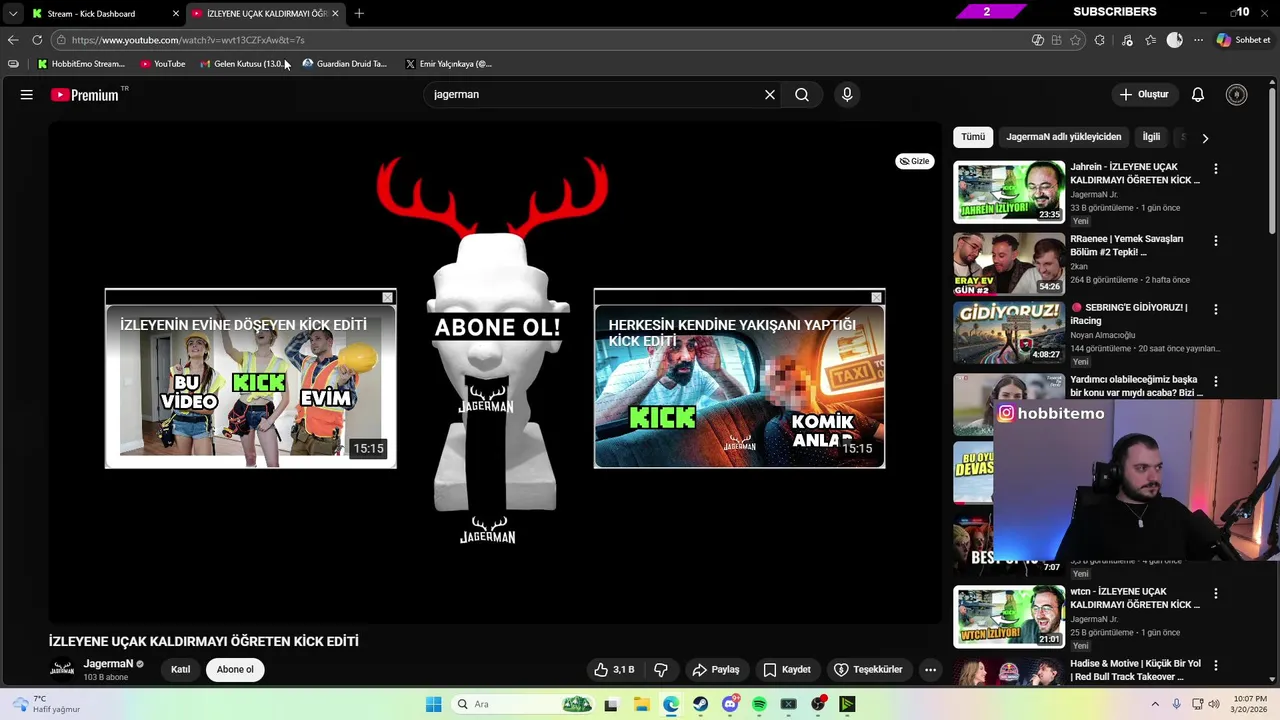Open the YouTube hamburger guide menu
Viewport: 1280px width, 720px height.
[x=27, y=94]
